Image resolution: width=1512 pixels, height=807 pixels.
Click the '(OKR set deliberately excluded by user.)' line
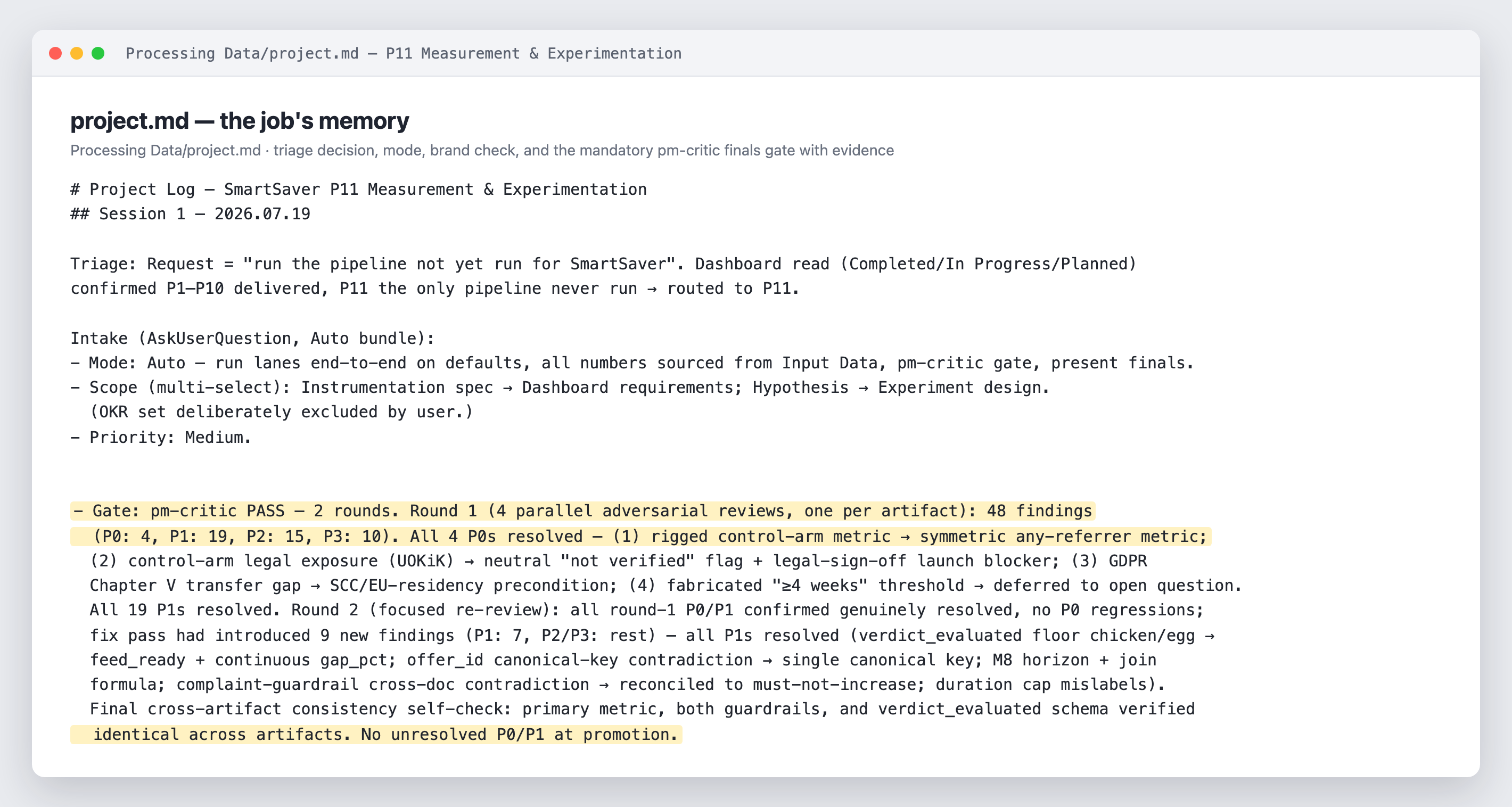[x=281, y=413]
